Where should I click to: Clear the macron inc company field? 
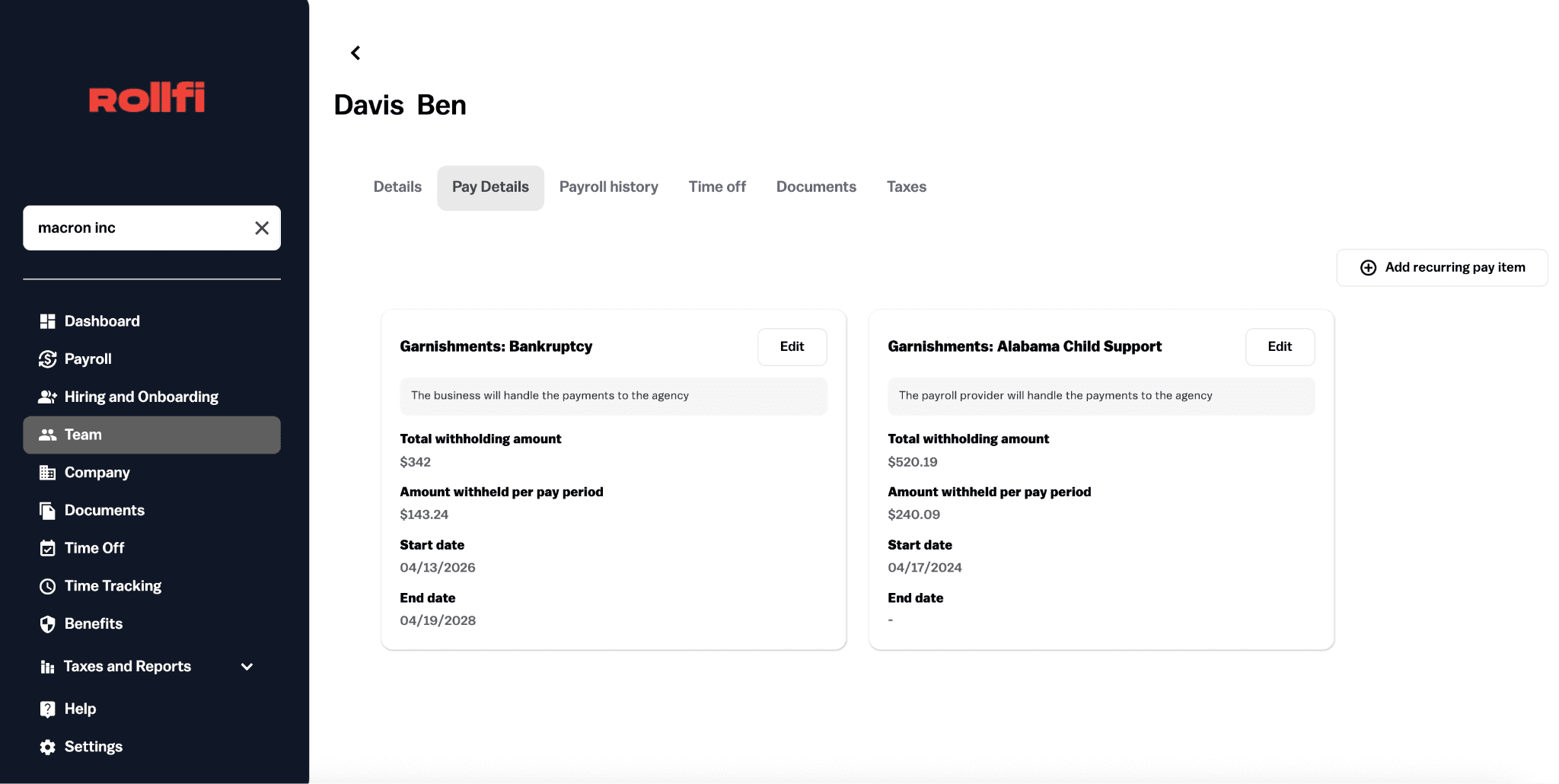(x=262, y=228)
